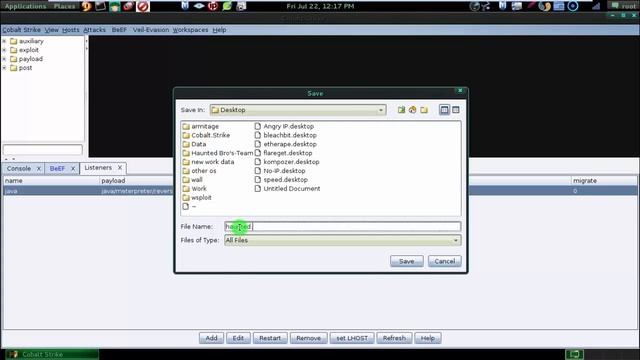Open the Cobalt Strike menu

tap(21, 30)
